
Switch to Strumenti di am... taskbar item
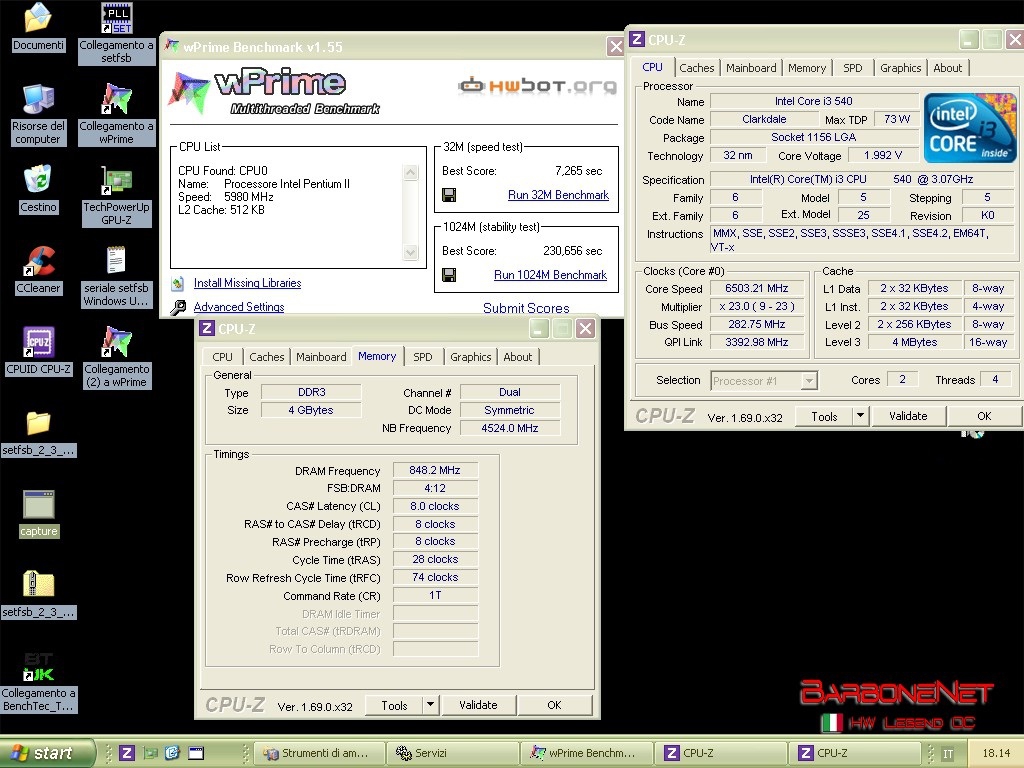click(318, 753)
